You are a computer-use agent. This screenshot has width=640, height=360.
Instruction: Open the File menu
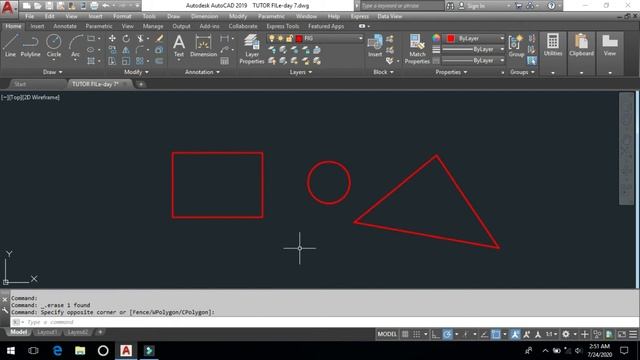[29, 16]
